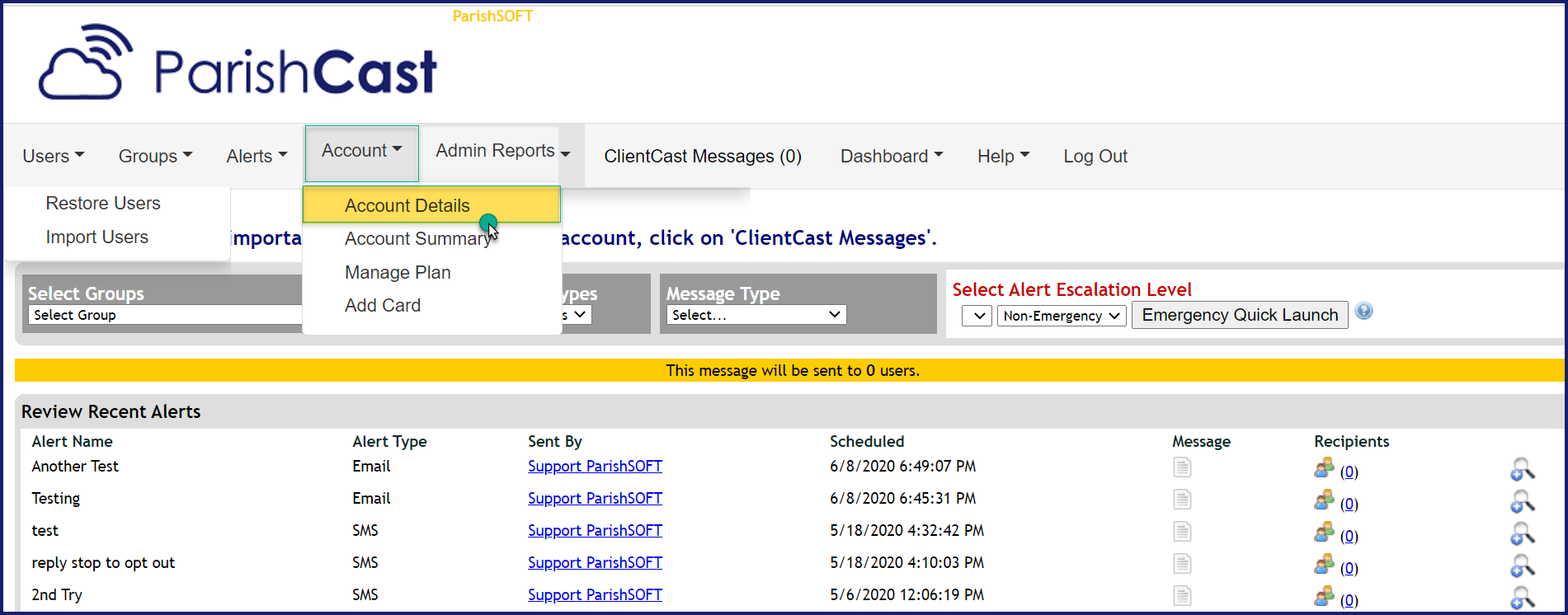Viewport: 1568px width, 615px height.
Task: Open Support ParishSOFT link for Another Test
Action: 595,466
